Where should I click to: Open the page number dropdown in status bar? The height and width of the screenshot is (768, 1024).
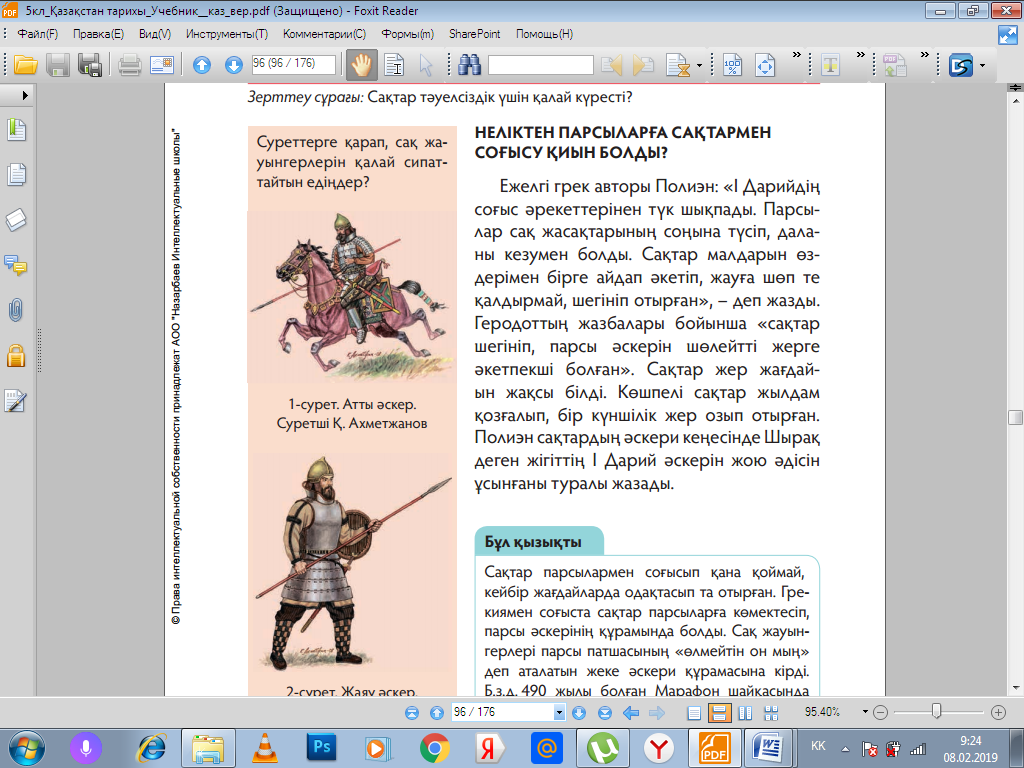point(559,713)
